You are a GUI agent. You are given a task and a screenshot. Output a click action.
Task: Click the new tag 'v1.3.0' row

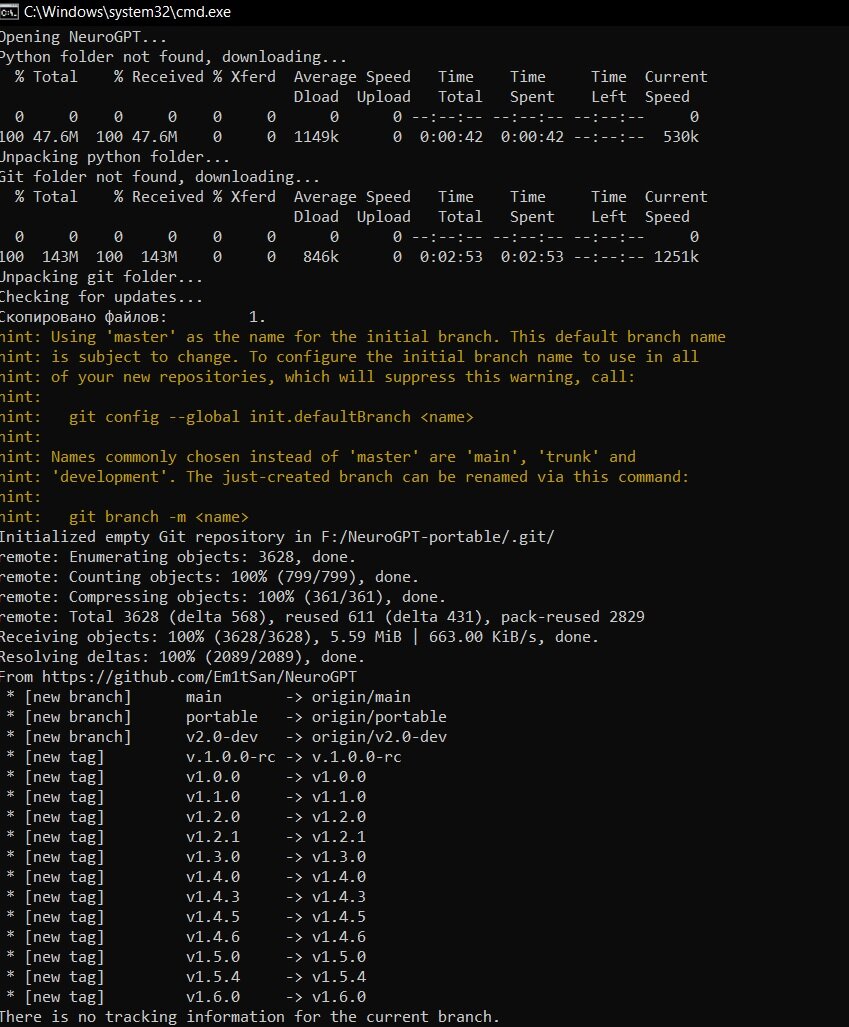click(186, 857)
